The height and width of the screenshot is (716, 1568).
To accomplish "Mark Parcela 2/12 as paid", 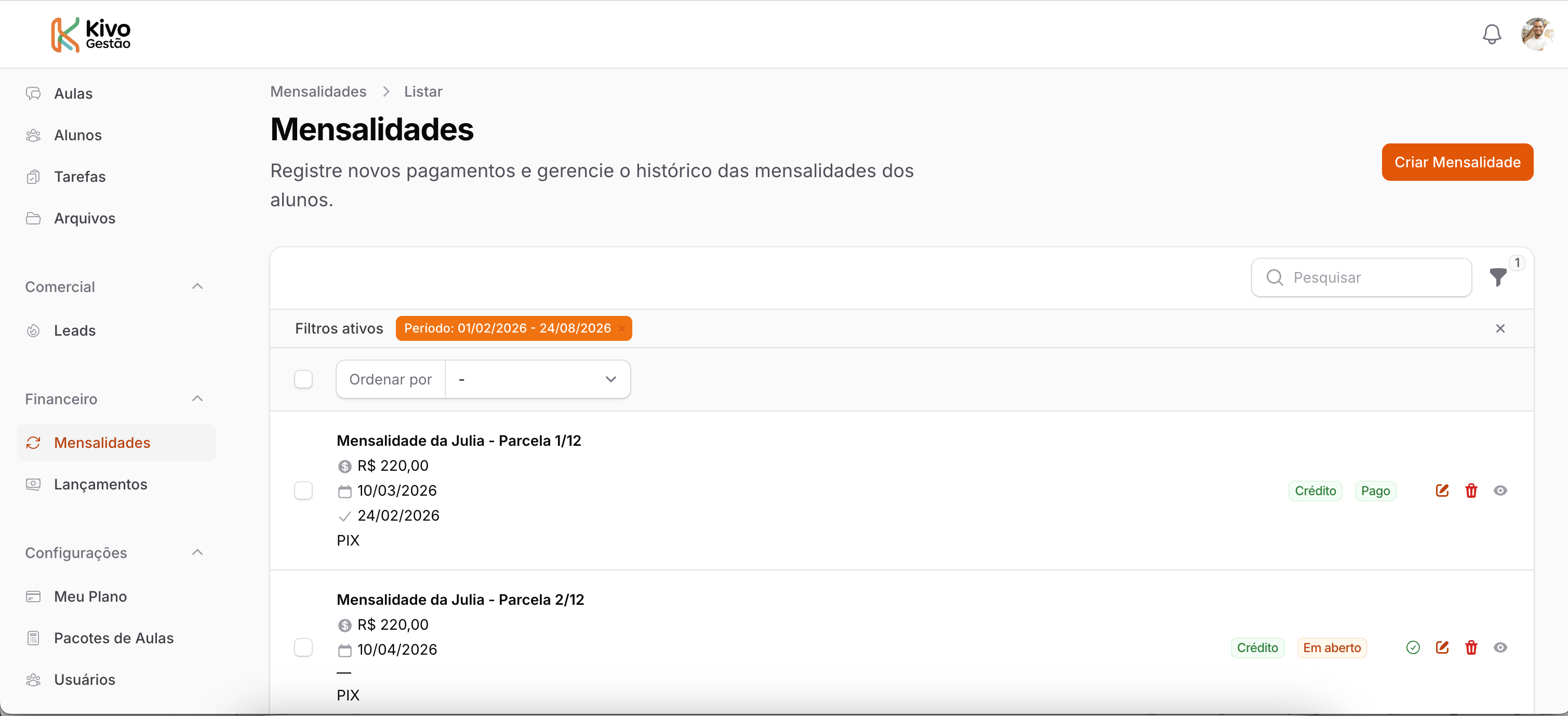I will coord(1413,648).
